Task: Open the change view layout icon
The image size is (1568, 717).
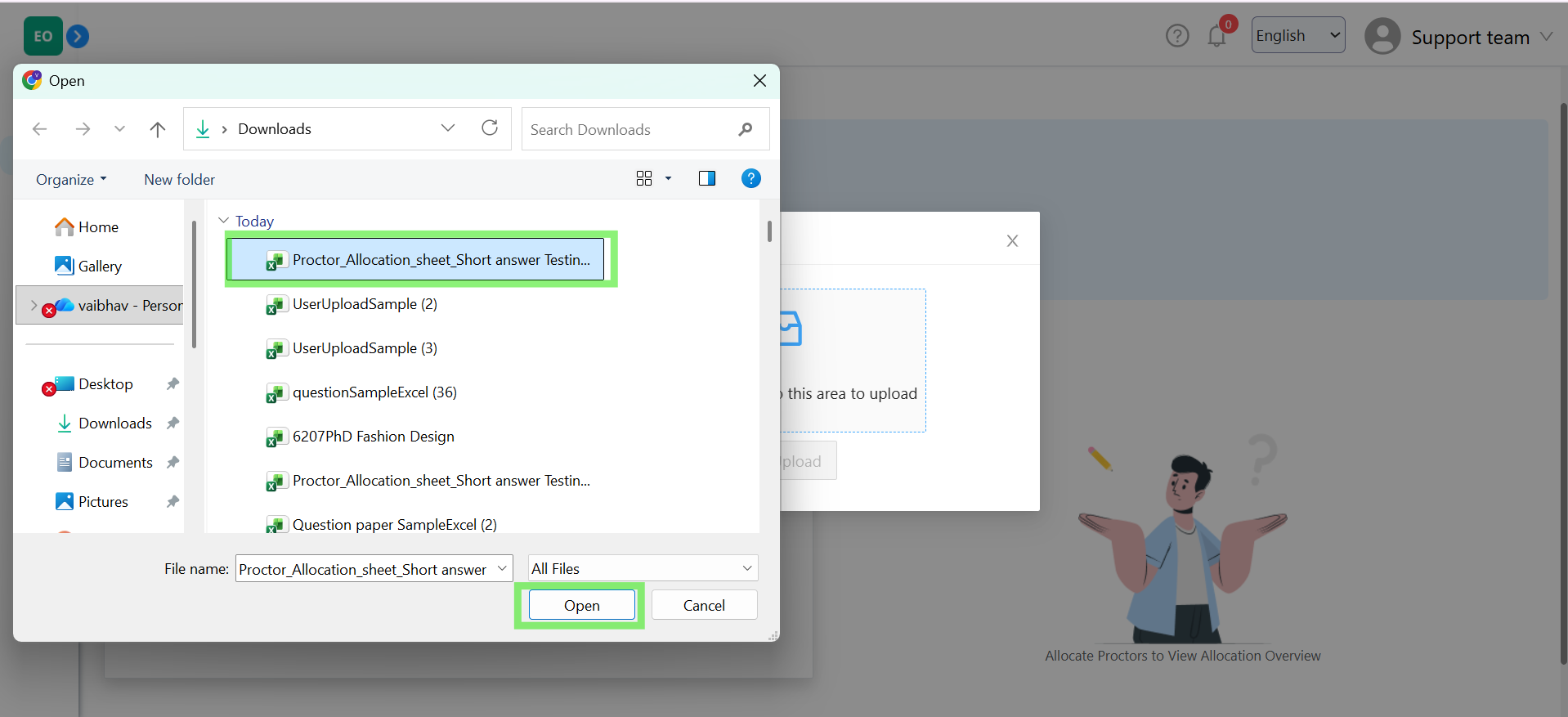Action: point(644,179)
